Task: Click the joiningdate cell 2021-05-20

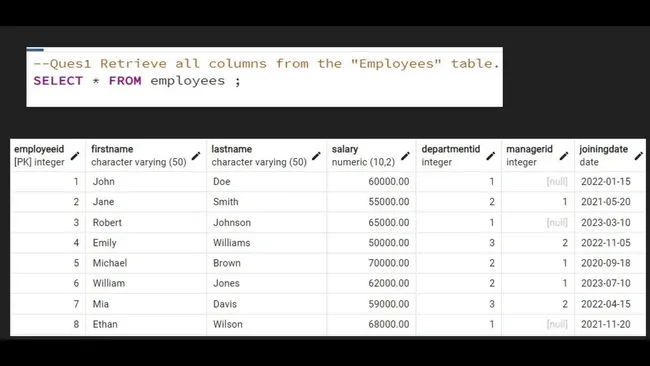Action: coord(610,202)
